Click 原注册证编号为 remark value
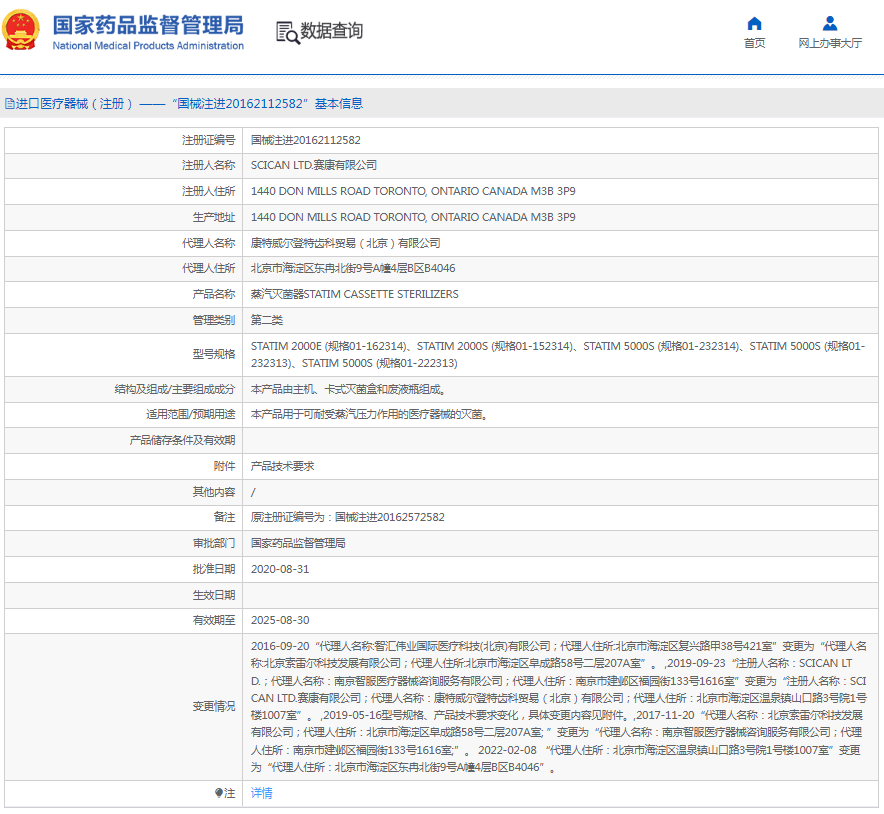 [348, 517]
